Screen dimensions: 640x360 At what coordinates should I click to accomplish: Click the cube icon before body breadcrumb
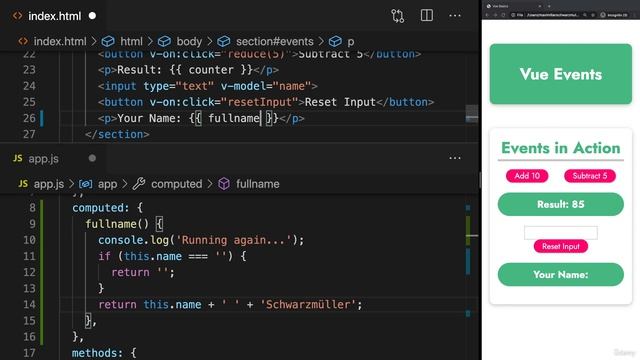point(164,41)
